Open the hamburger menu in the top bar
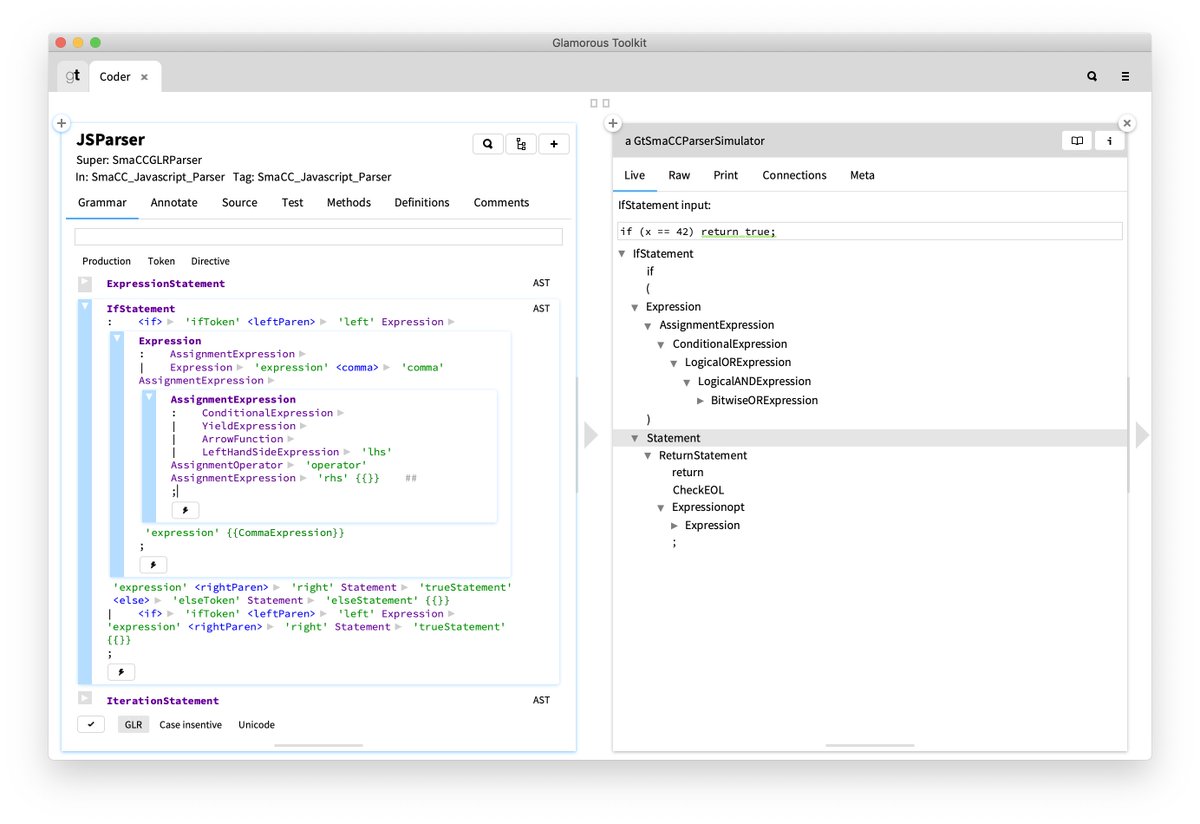 click(1125, 76)
